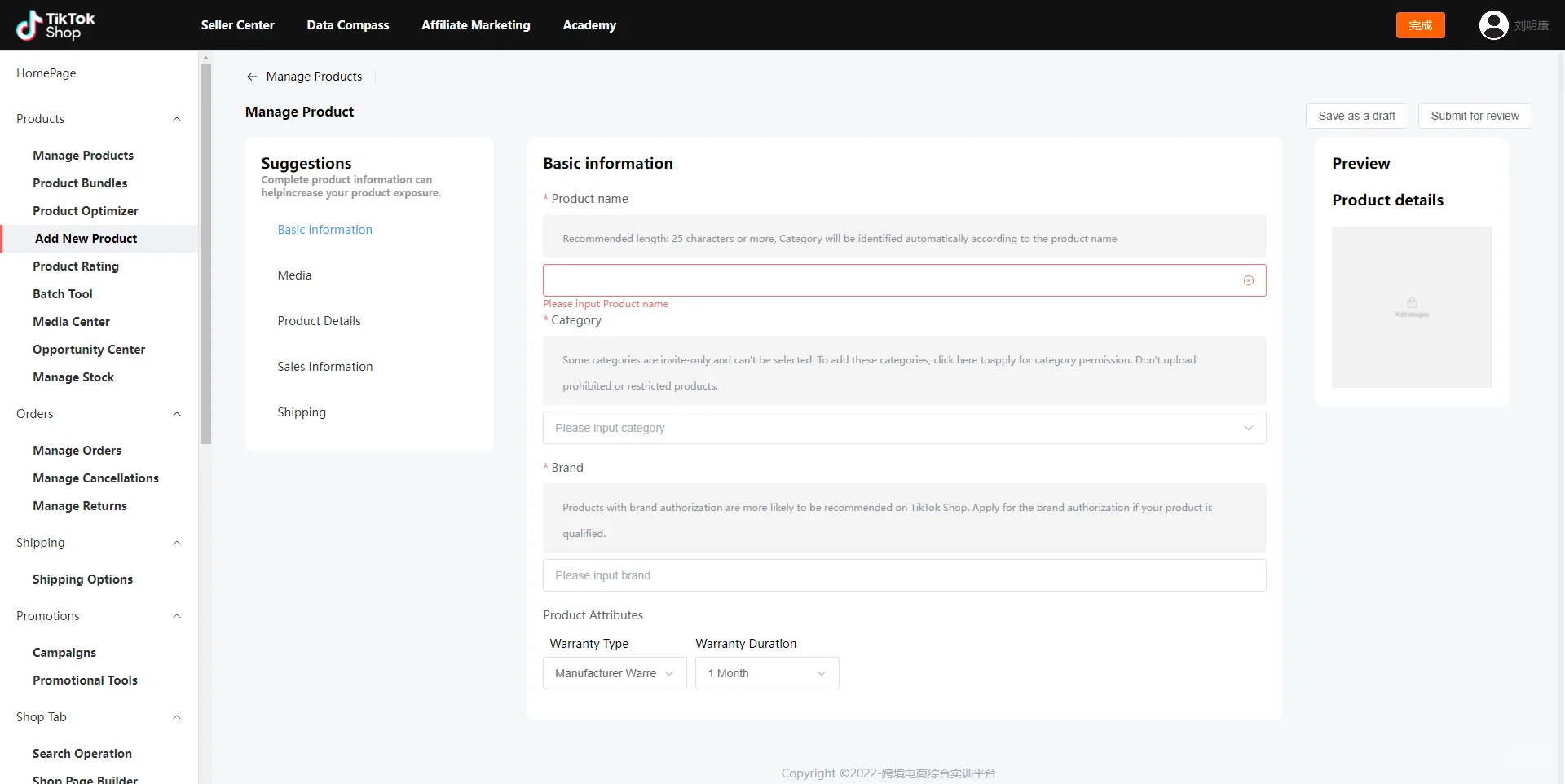Collapse the Shipping sidebar section
Viewport: 1565px width, 784px height.
click(177, 543)
